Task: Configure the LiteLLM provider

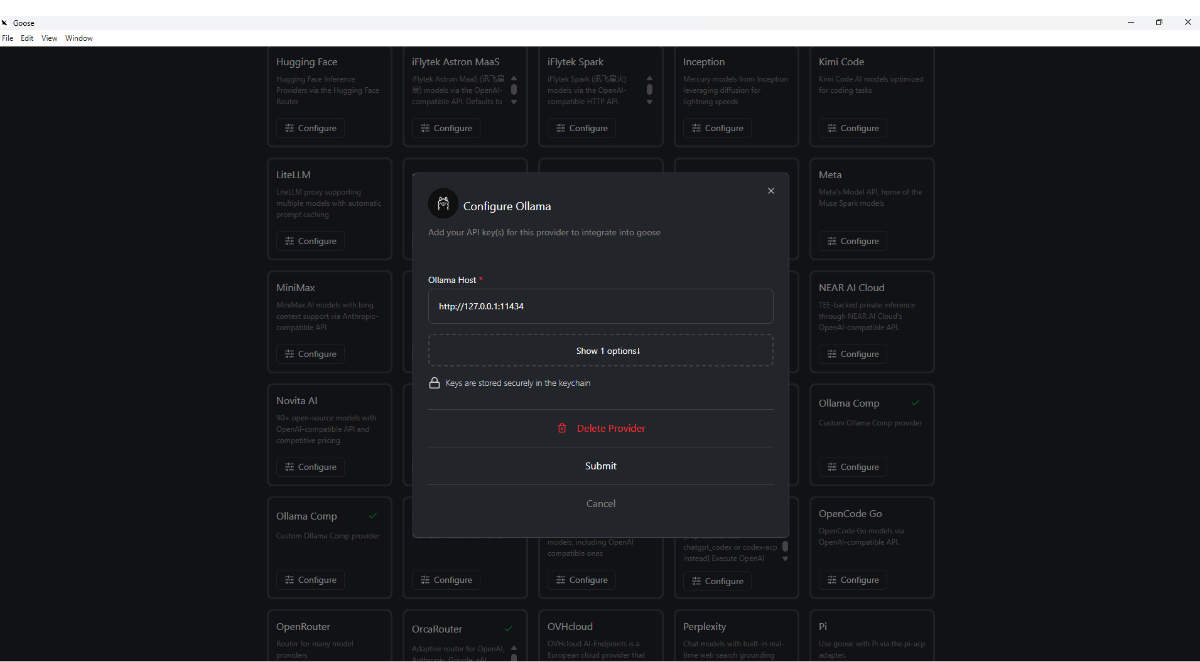Action: [310, 241]
